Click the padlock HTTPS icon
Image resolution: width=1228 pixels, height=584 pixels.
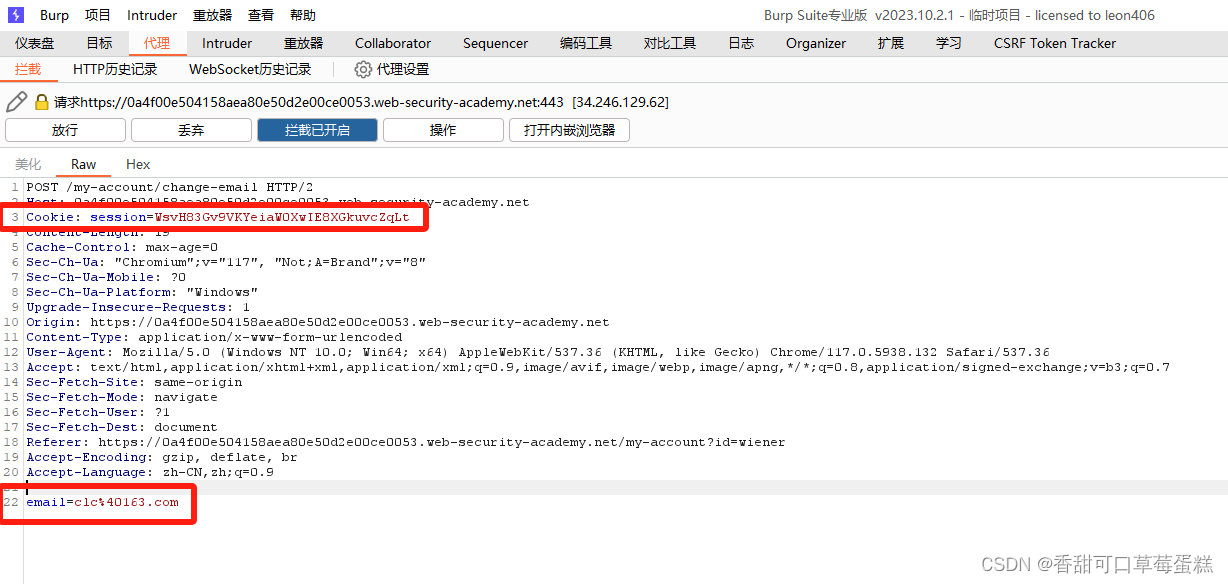point(42,102)
